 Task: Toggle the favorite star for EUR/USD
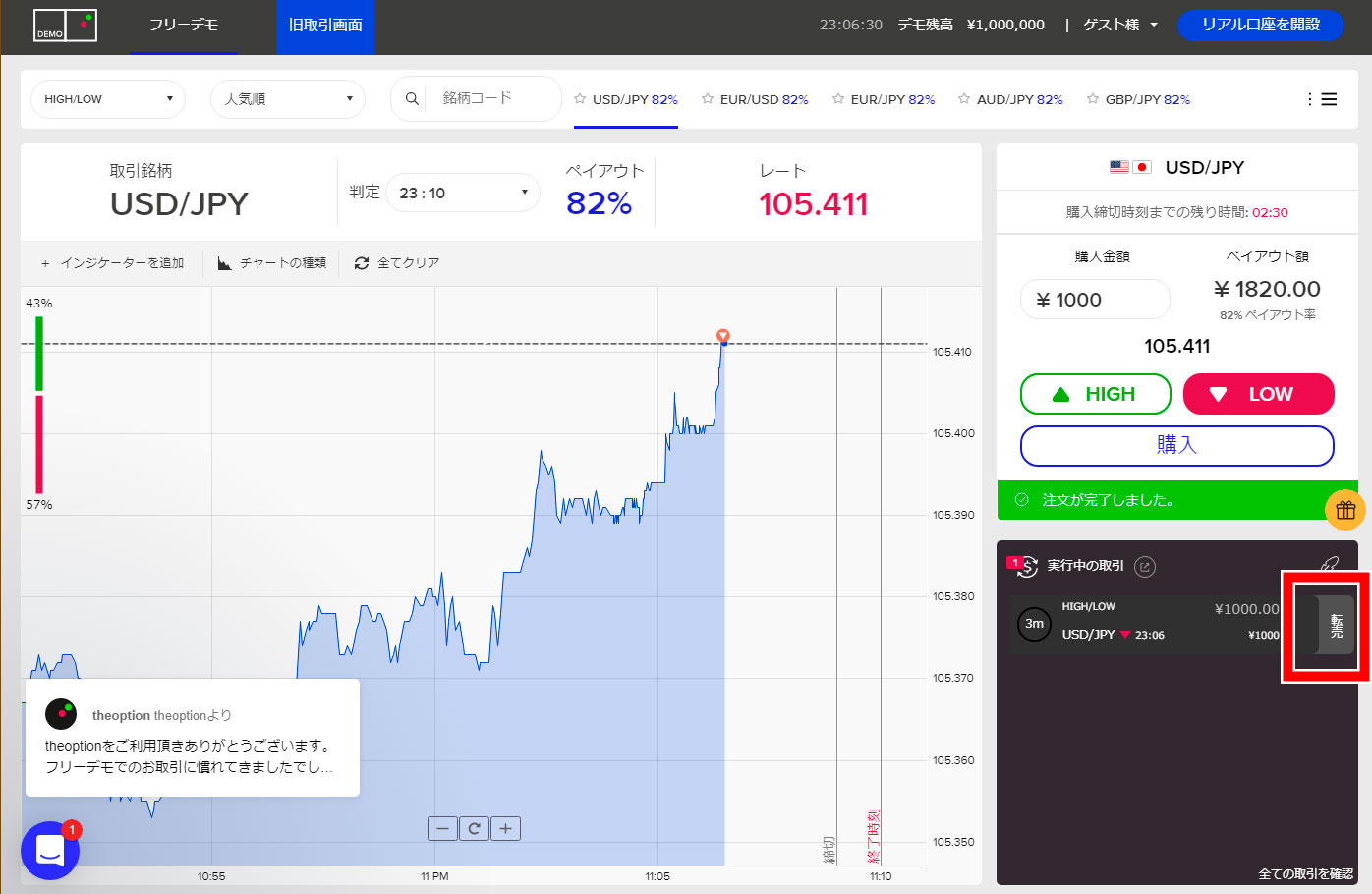coord(708,98)
